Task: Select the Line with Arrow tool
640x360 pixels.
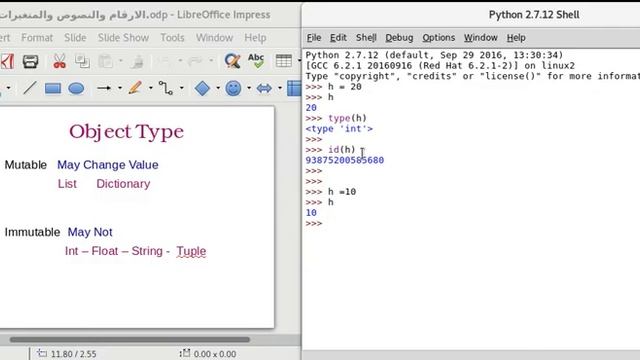Action: pos(104,88)
